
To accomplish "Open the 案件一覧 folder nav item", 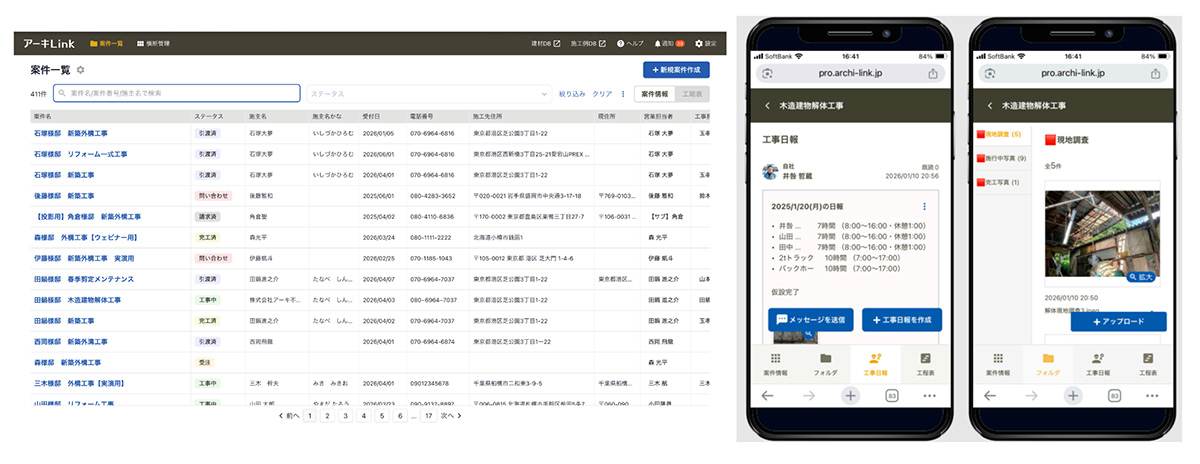I will pyautogui.click(x=106, y=44).
